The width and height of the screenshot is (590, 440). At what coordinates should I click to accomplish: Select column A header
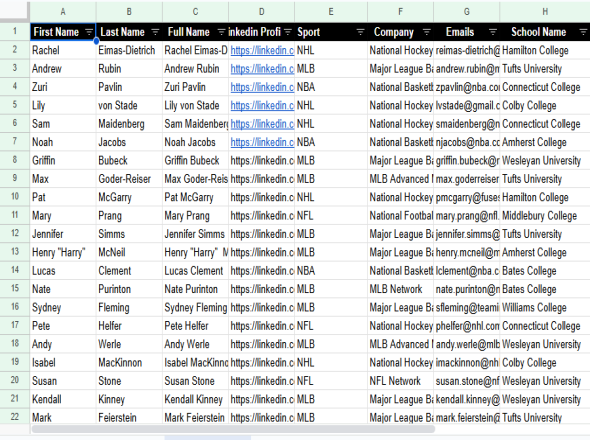pos(63,12)
